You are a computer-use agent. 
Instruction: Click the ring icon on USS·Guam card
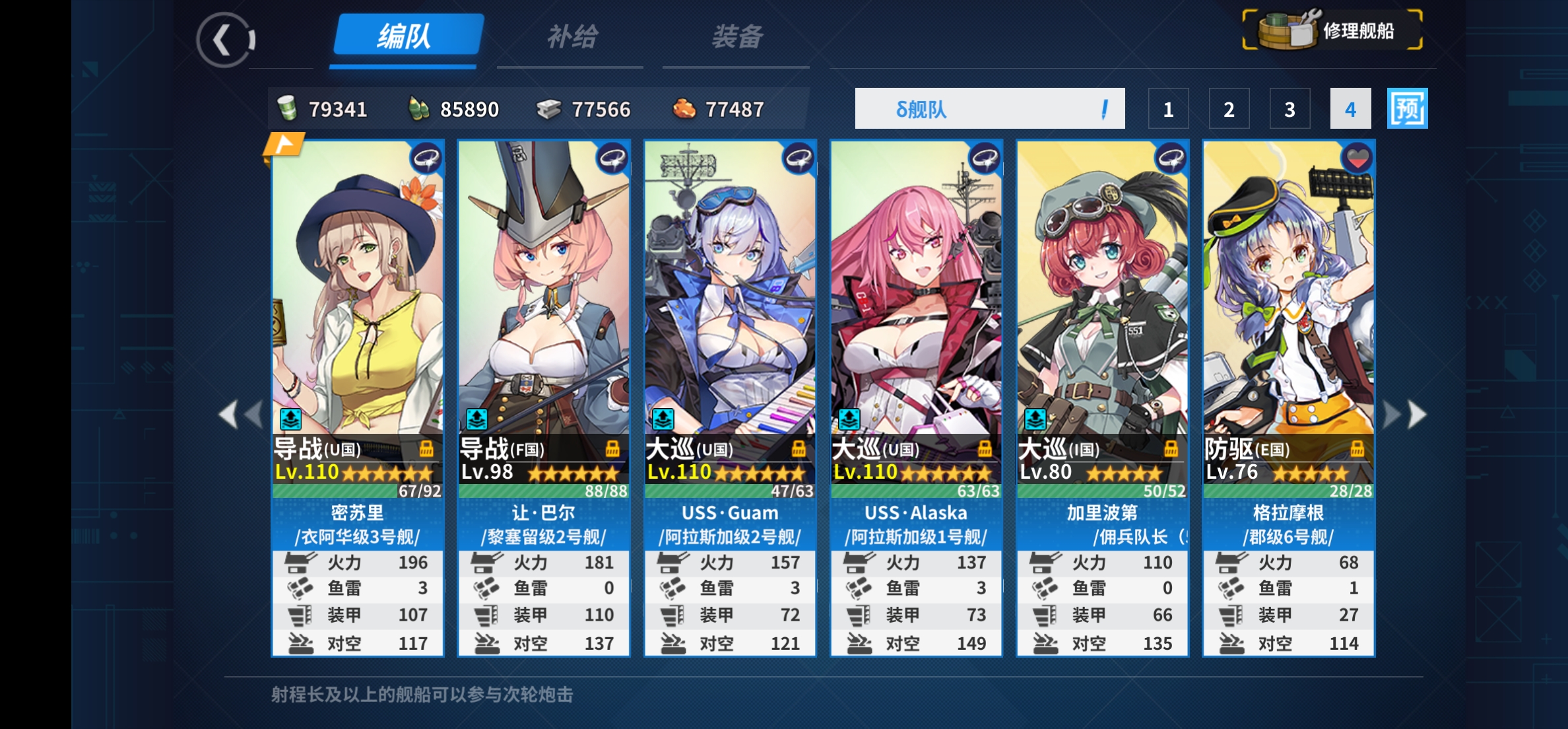coord(799,158)
